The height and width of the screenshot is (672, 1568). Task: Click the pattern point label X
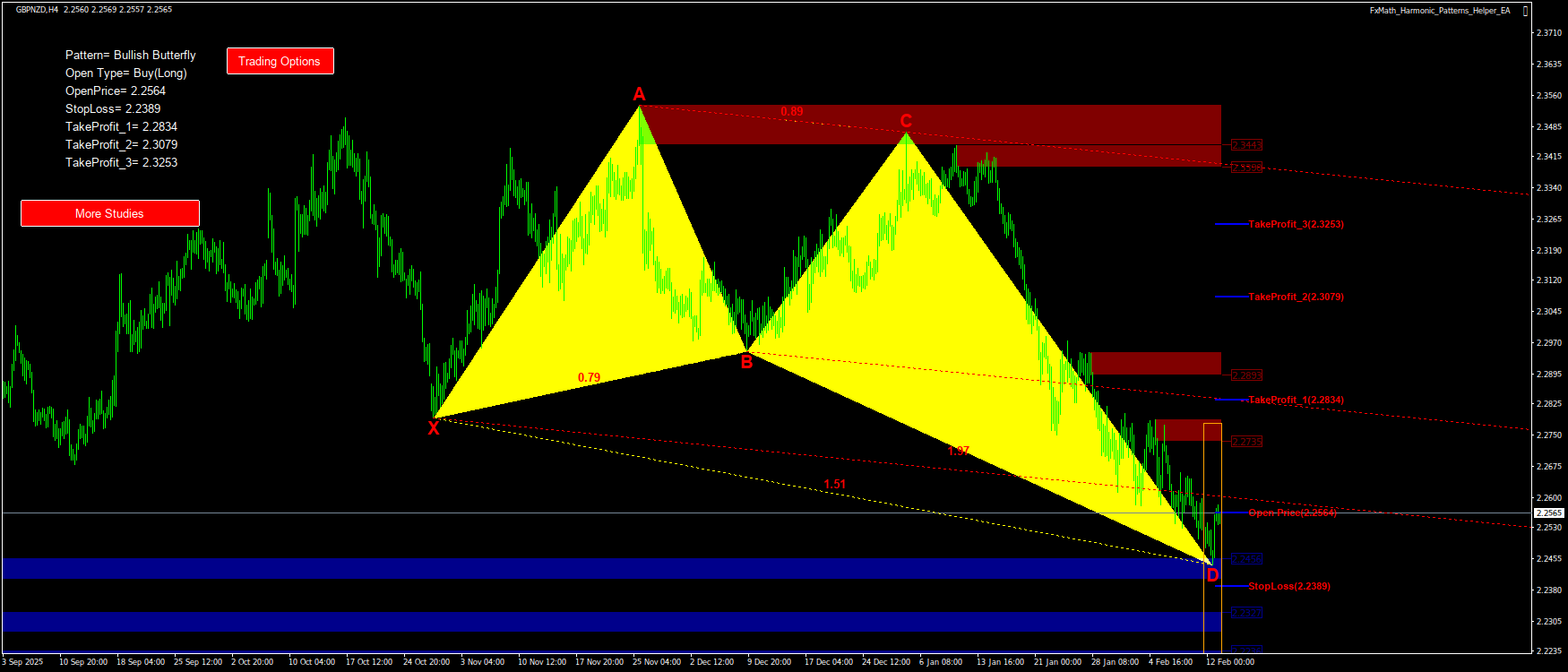click(x=434, y=428)
